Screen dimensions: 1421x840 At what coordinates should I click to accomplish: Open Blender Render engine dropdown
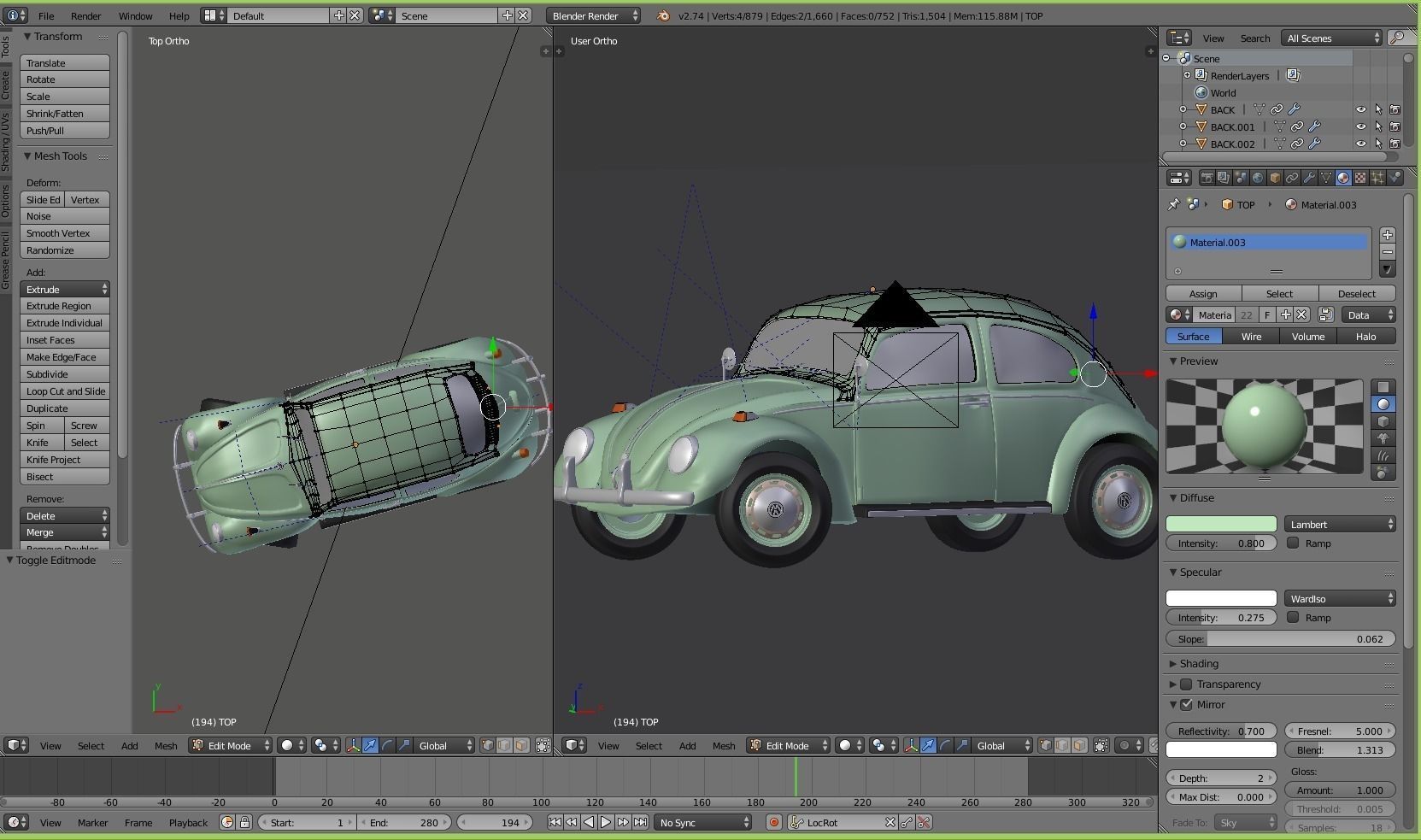coord(594,15)
